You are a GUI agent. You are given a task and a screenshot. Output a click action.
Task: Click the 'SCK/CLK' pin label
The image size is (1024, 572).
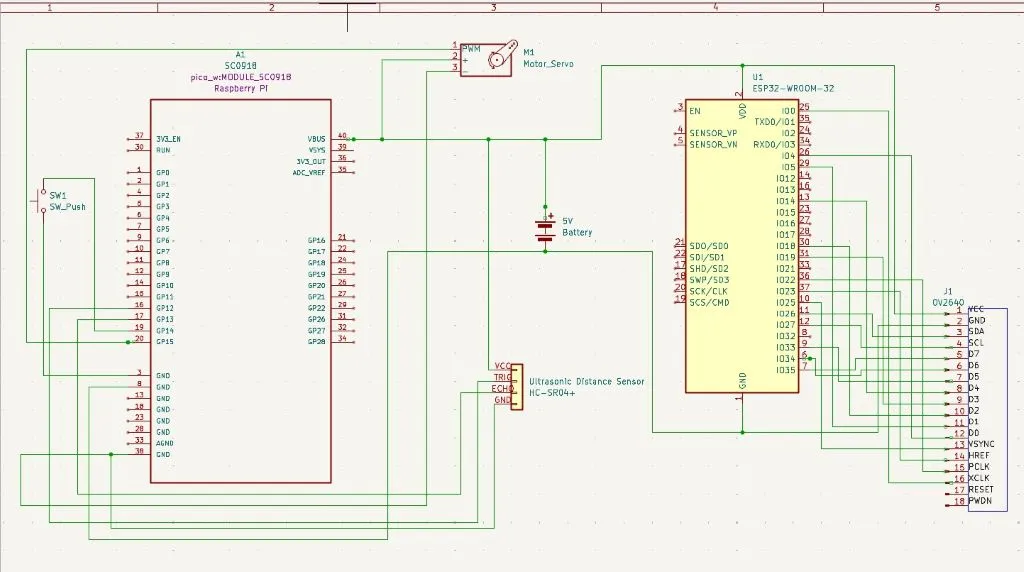(708, 291)
